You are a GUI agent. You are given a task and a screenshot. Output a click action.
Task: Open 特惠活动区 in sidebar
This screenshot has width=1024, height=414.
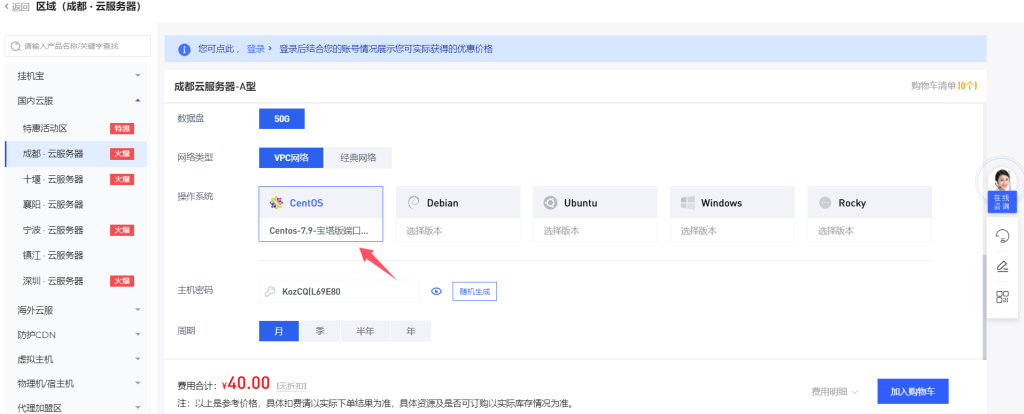coord(45,128)
